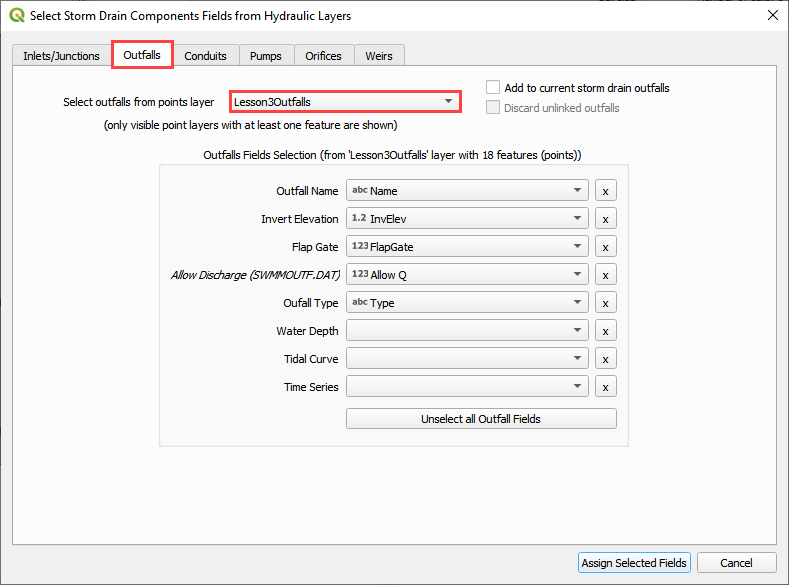
Task: Clear the Tidal Curve field with x
Action: [605, 359]
